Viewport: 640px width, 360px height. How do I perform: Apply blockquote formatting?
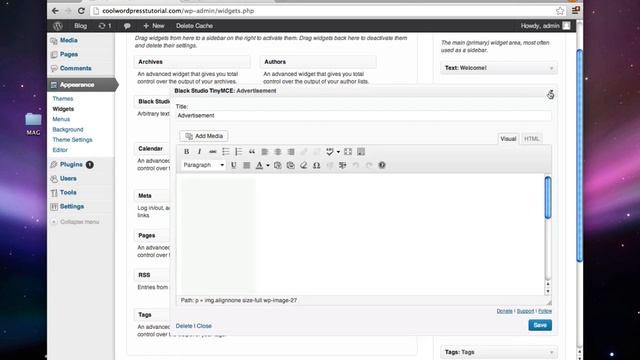coord(252,152)
